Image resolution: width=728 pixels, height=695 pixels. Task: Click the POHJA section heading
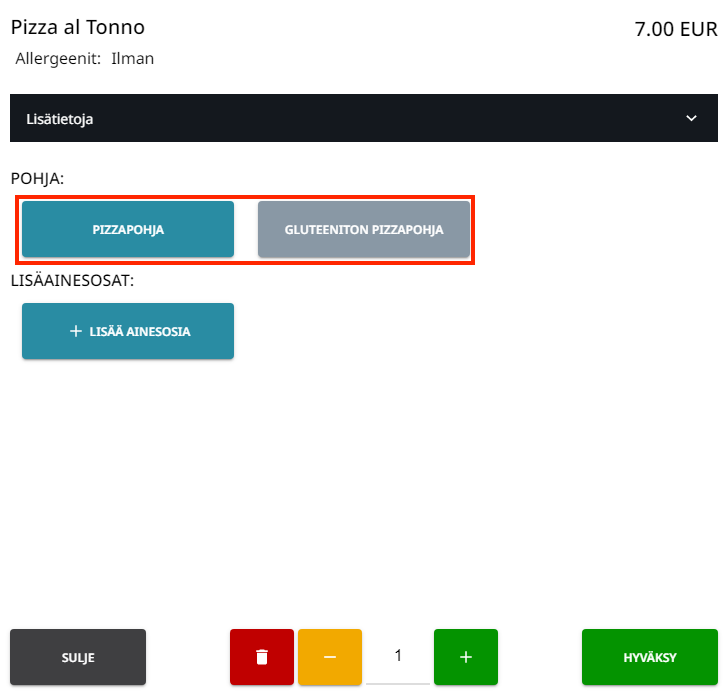[x=37, y=178]
